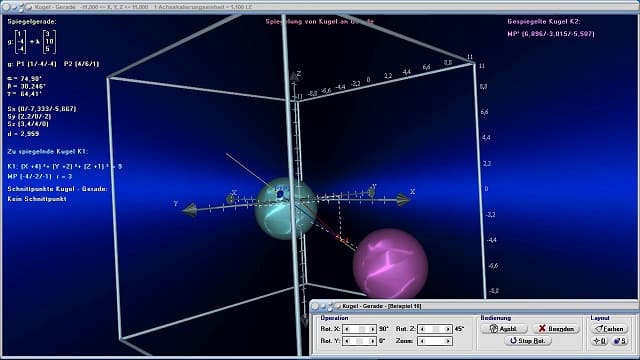
Task: Open the Farben colors dialog
Action: coord(609,329)
